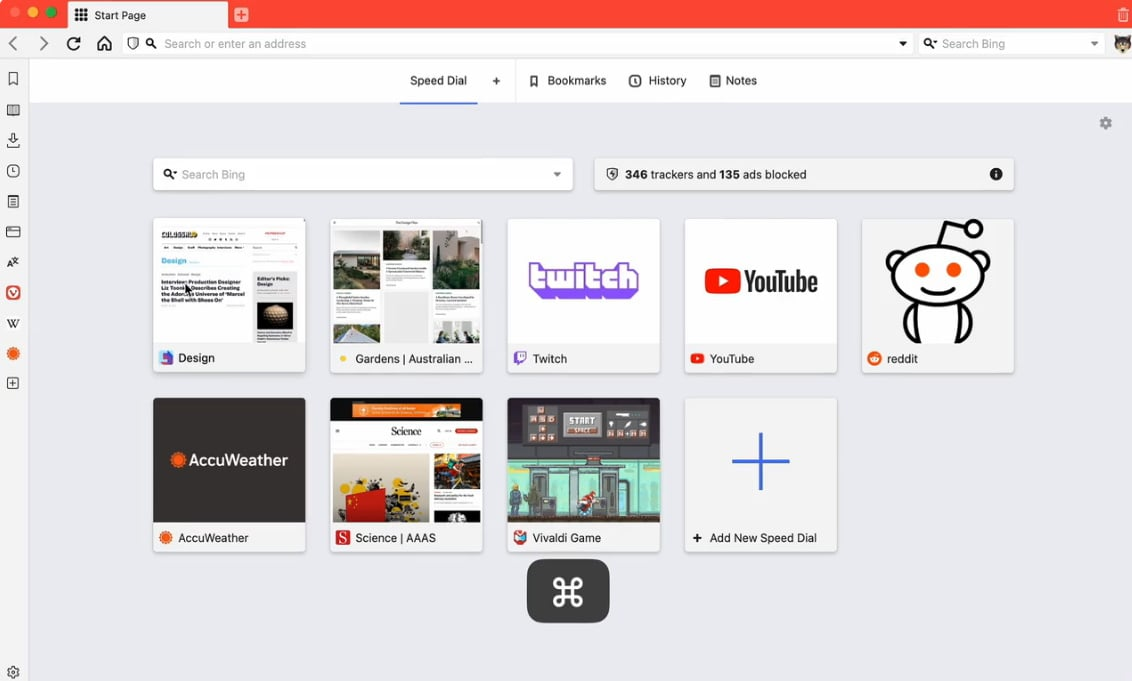Open a new tab with the plus button
The height and width of the screenshot is (681, 1132).
click(241, 15)
